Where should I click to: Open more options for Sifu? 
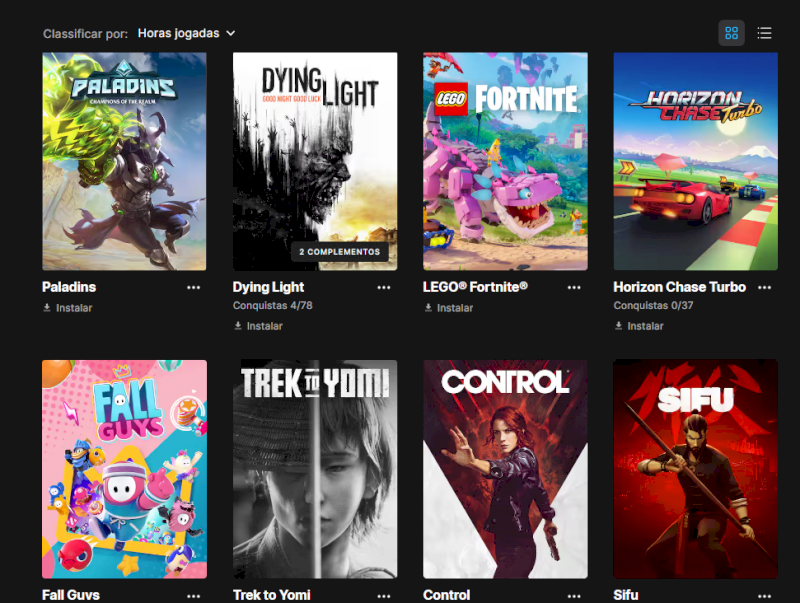coord(764,596)
